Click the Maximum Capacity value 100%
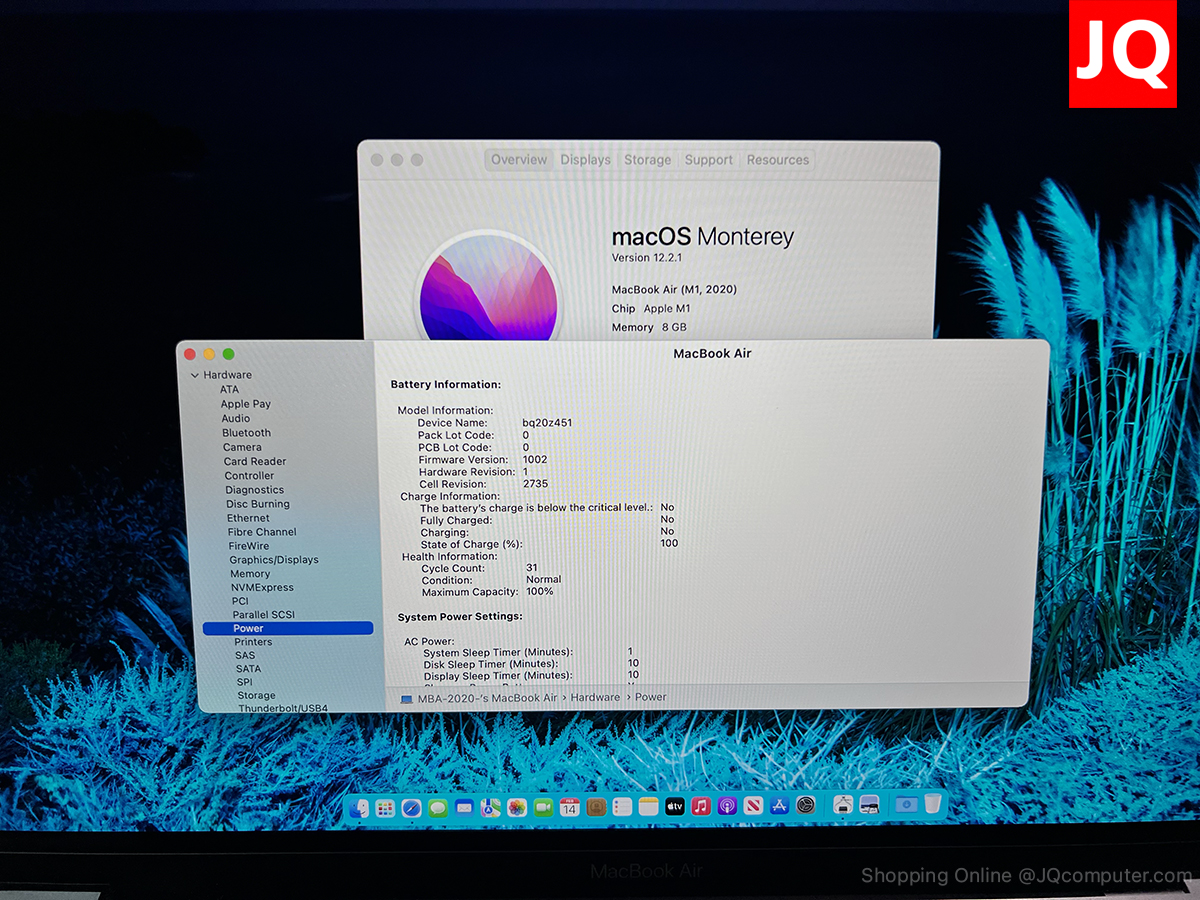Viewport: 1200px width, 900px height. coord(539,592)
